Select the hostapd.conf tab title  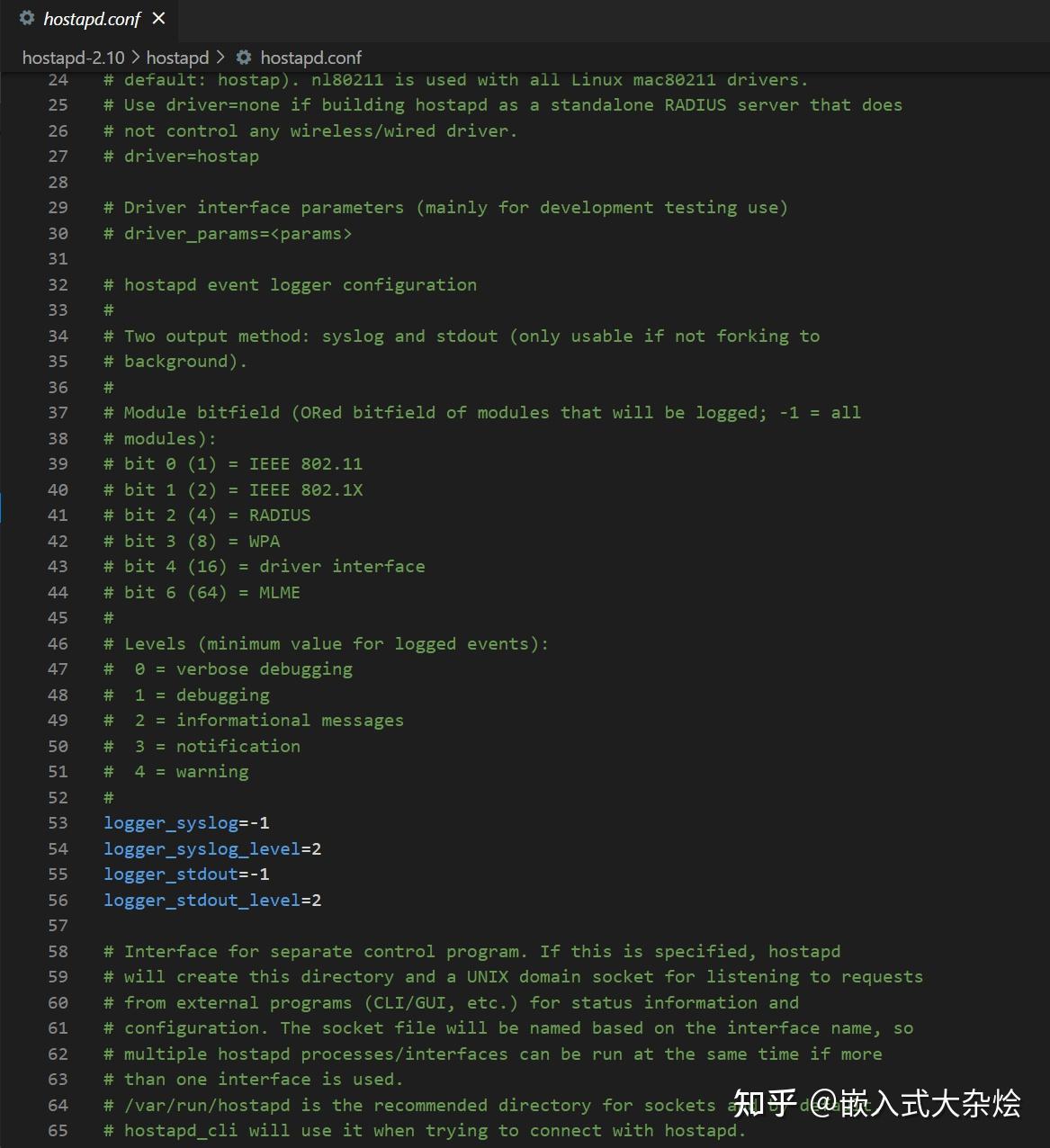coord(92,19)
